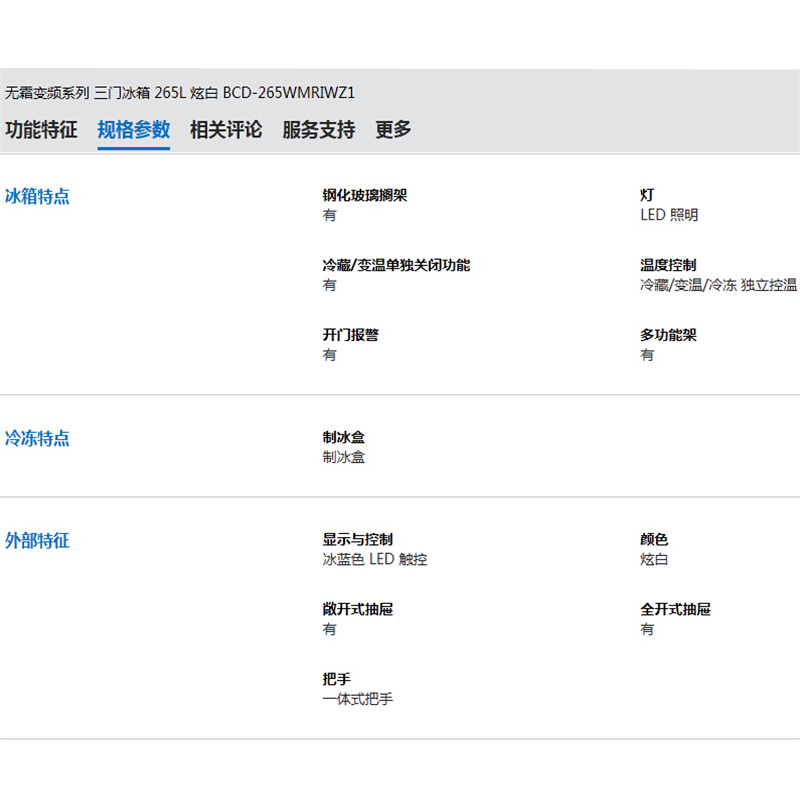800x800 pixels.
Task: Select the 冷藏/变温单独关闭功能 label
Action: [x=396, y=266]
